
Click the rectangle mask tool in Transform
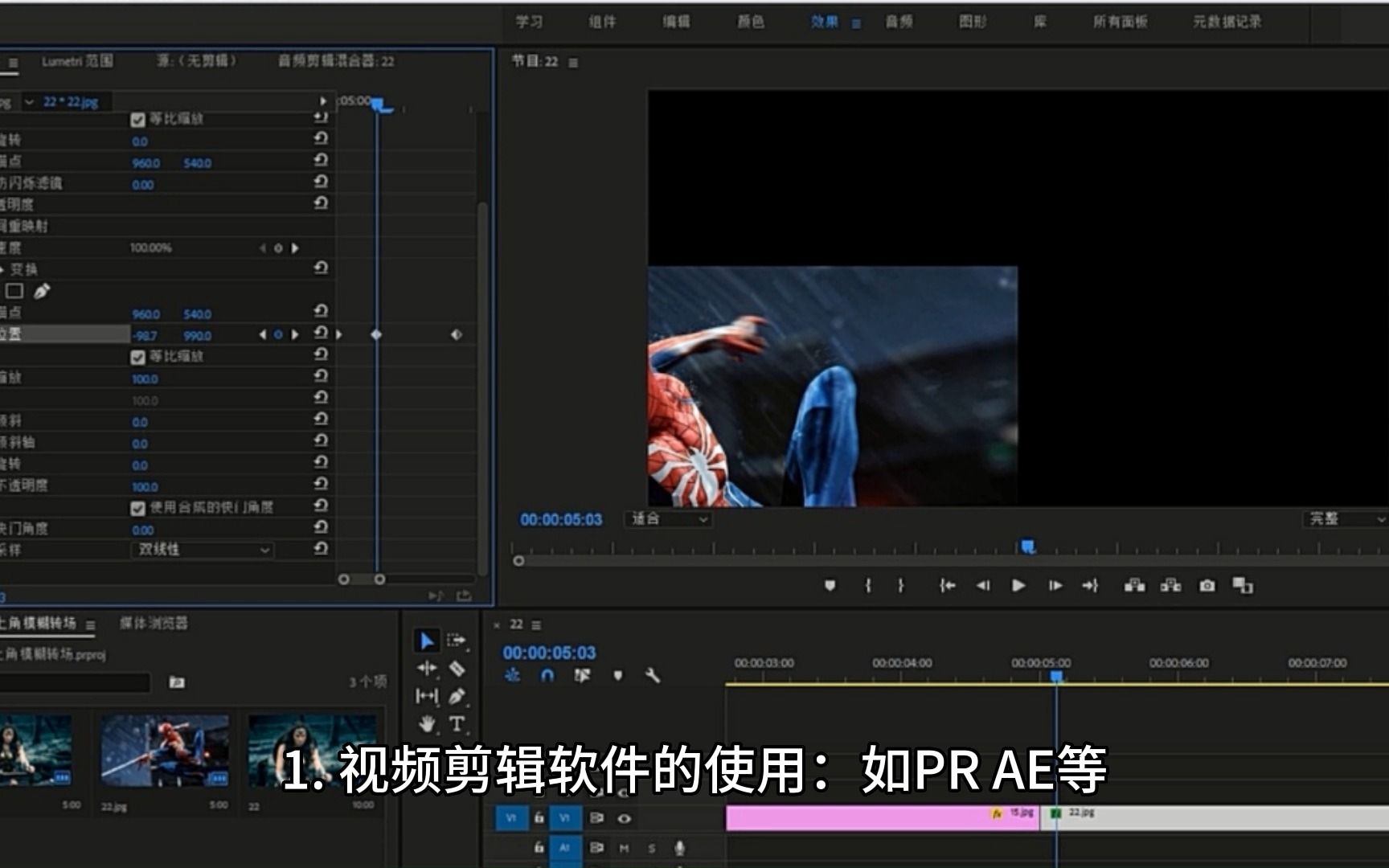coord(14,291)
